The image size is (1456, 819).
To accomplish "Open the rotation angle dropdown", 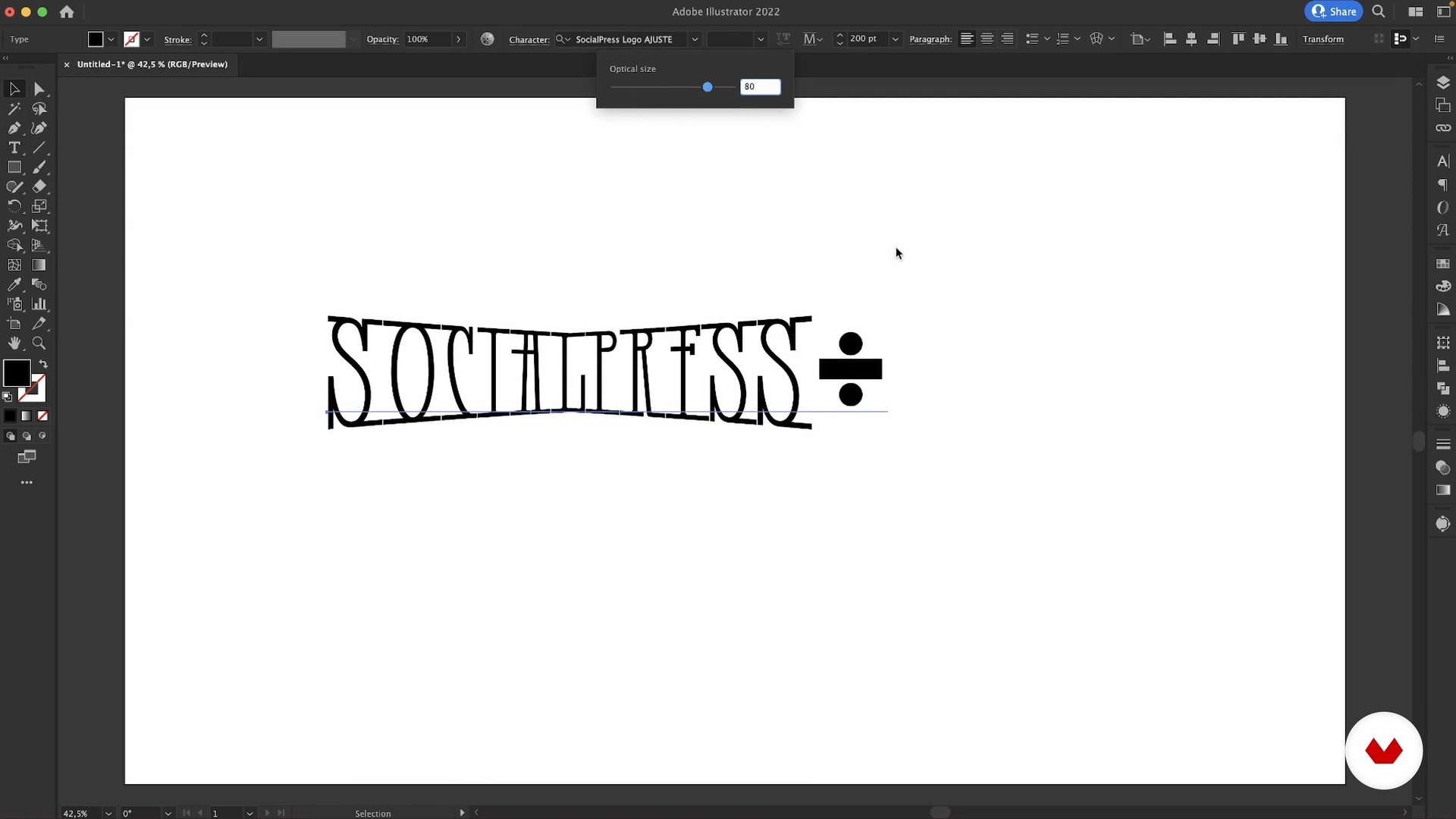I will pos(168,813).
